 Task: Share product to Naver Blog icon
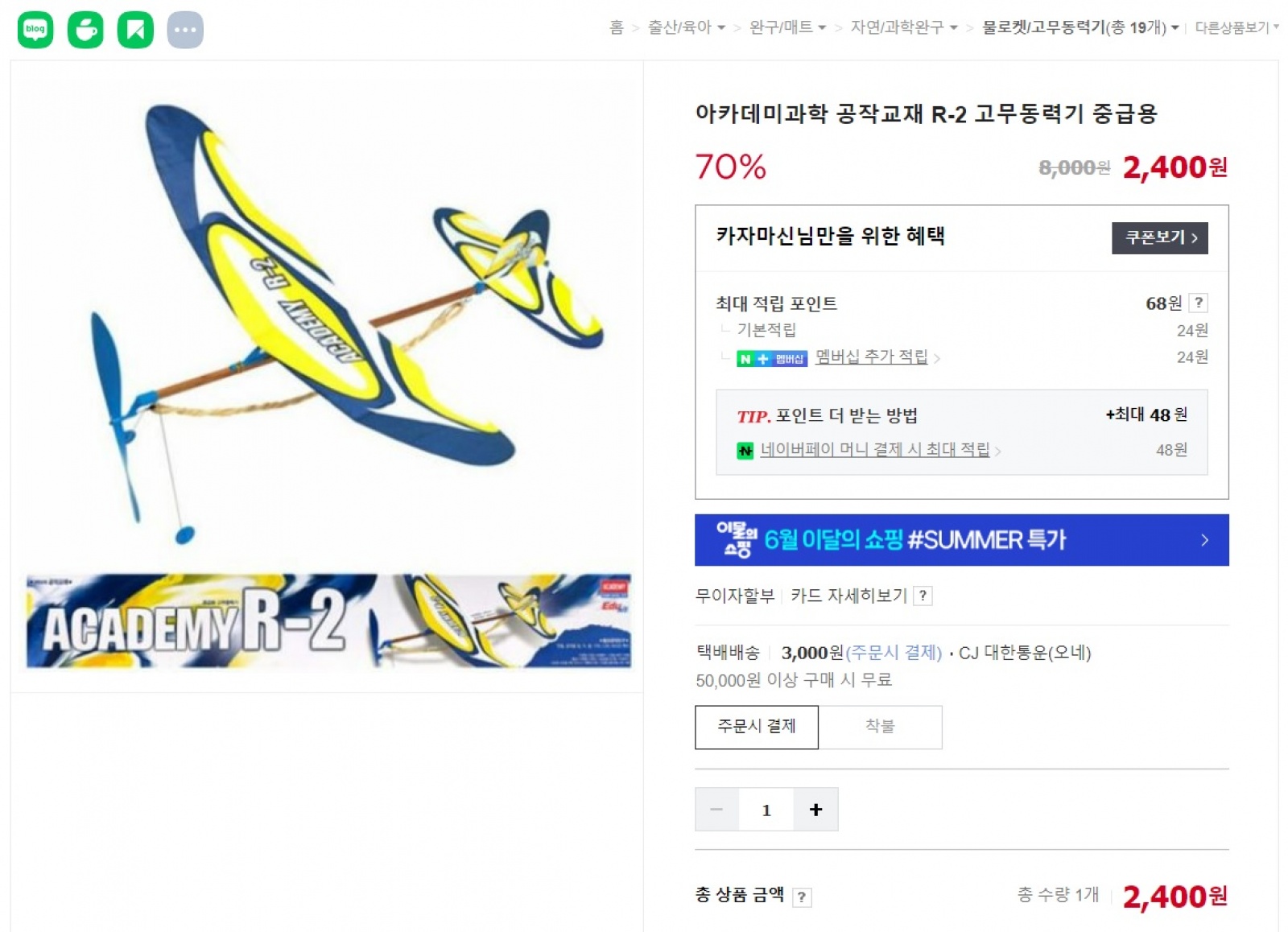coord(35,30)
